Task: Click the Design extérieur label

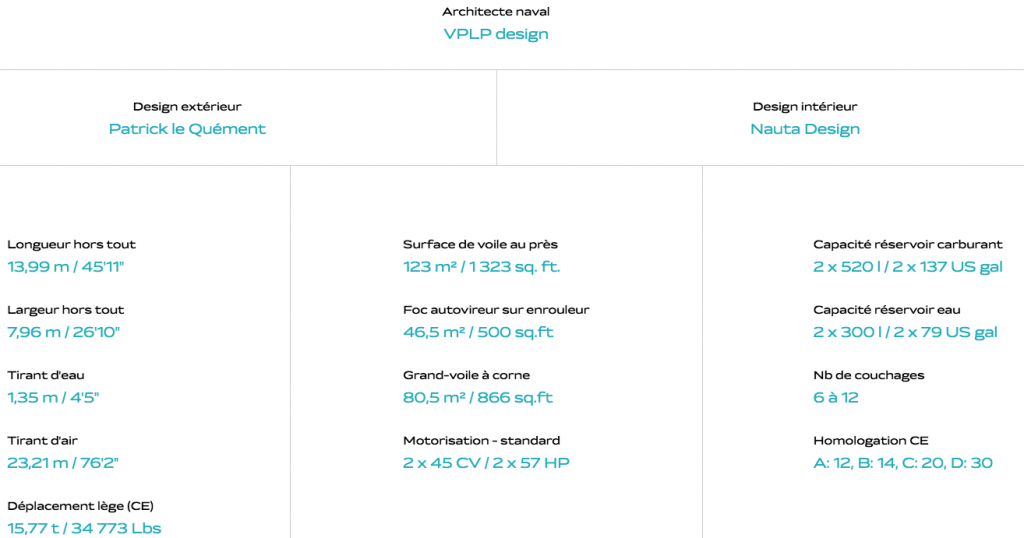Action: [187, 107]
